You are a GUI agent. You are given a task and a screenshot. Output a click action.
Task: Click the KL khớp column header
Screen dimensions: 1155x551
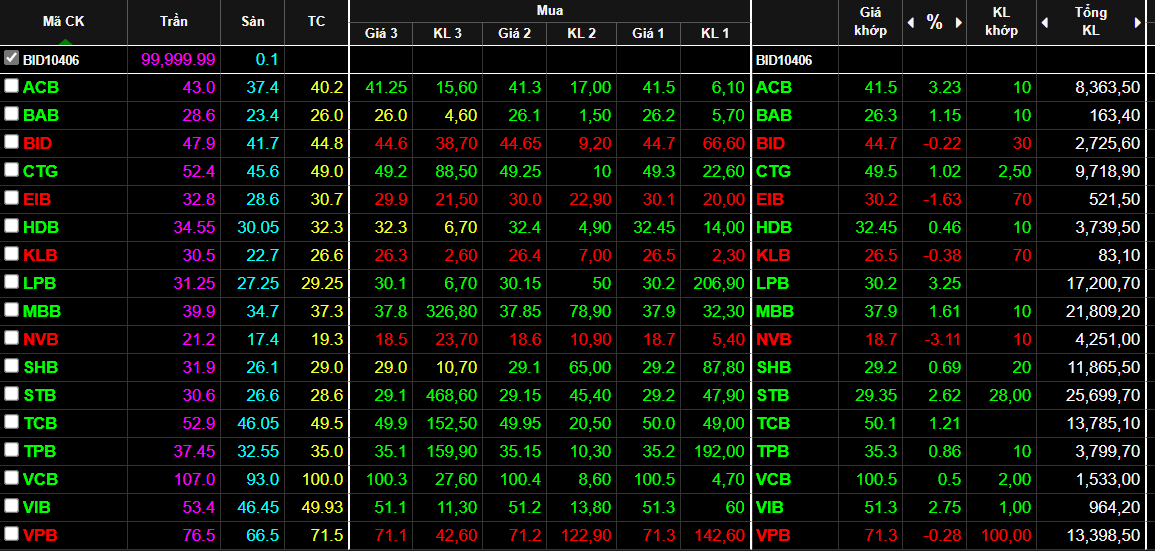(x=1001, y=22)
